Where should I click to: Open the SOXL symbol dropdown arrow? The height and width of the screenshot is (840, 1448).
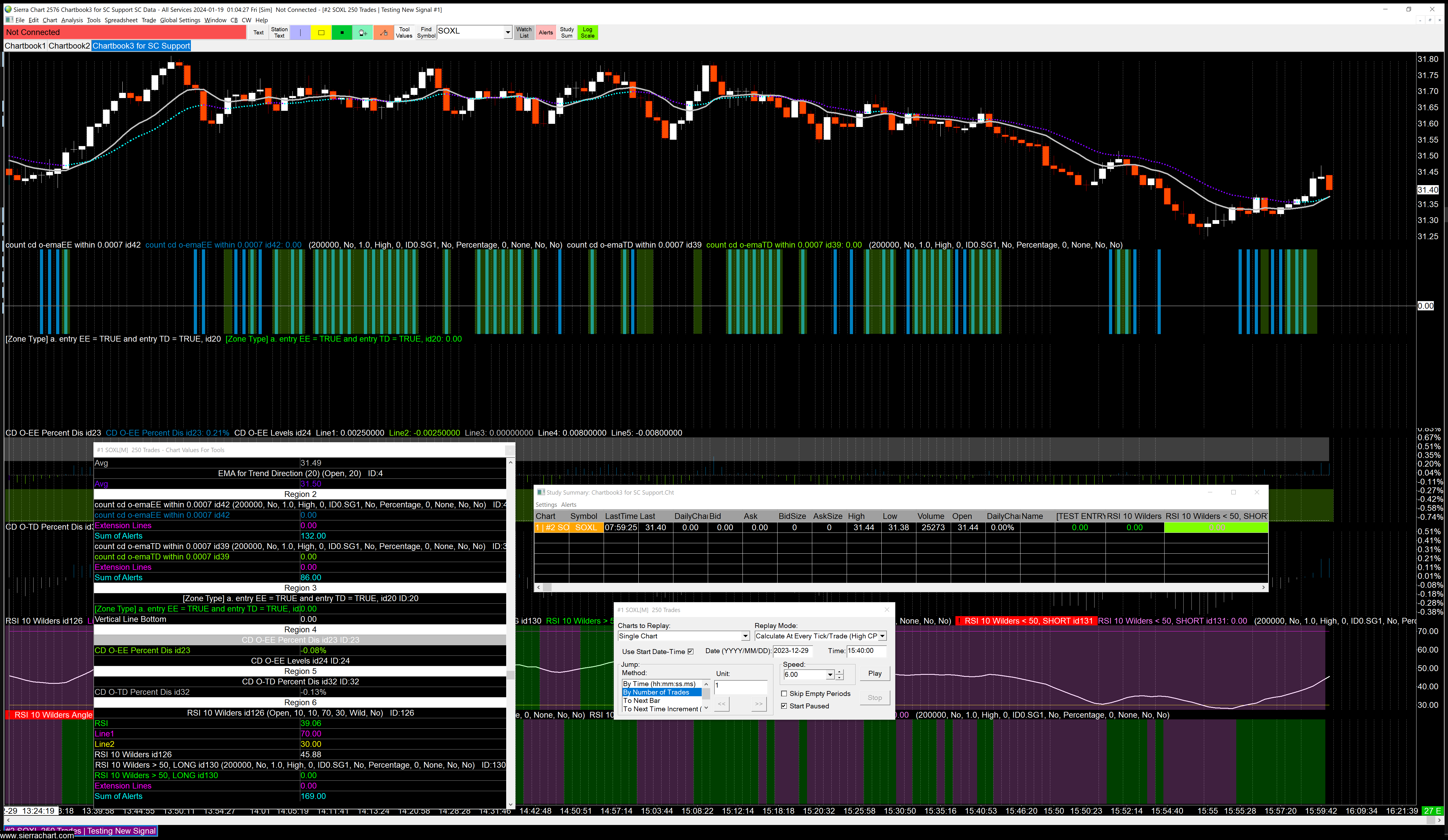point(507,33)
